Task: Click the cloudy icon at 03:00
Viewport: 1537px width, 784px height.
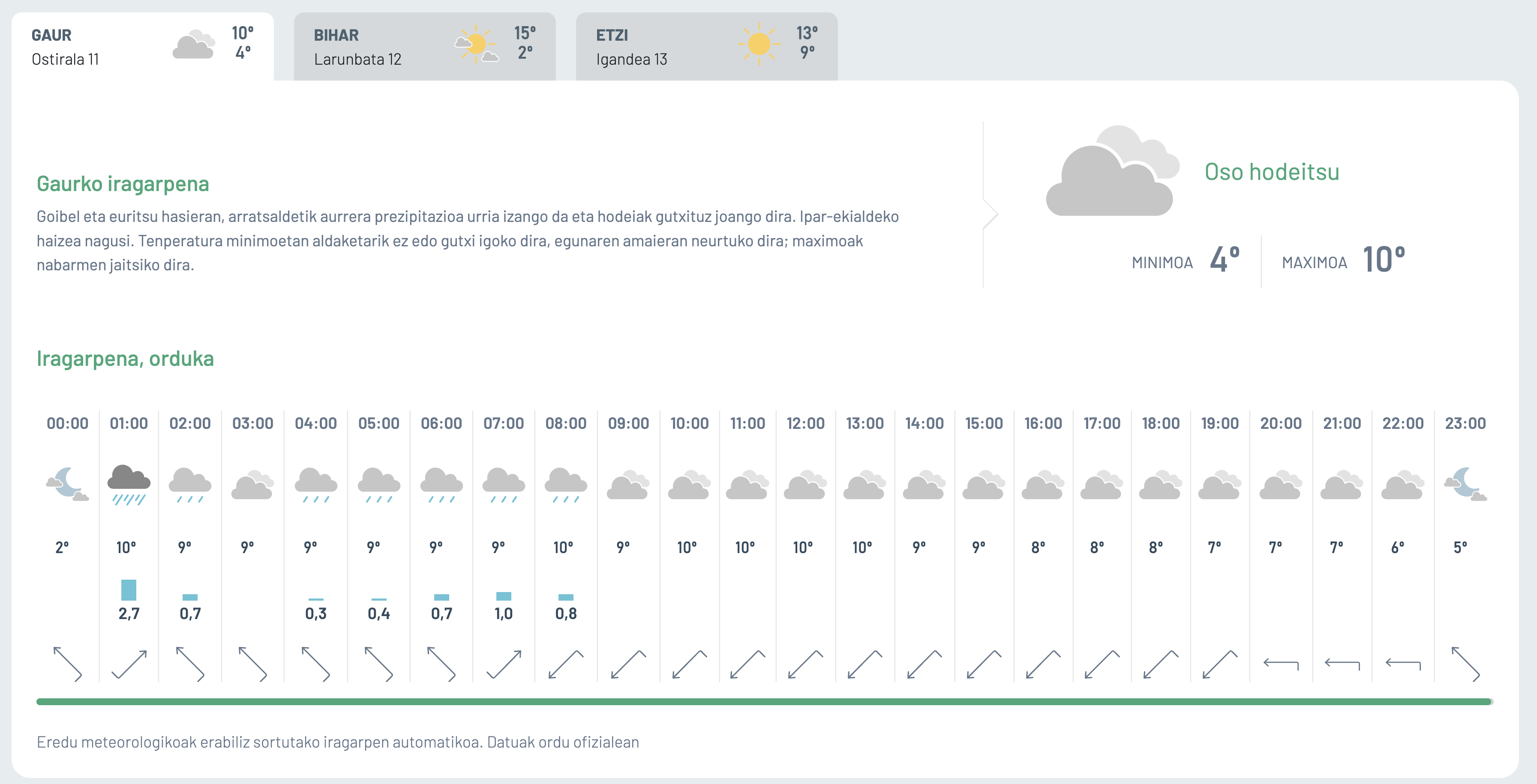Action: coord(252,485)
